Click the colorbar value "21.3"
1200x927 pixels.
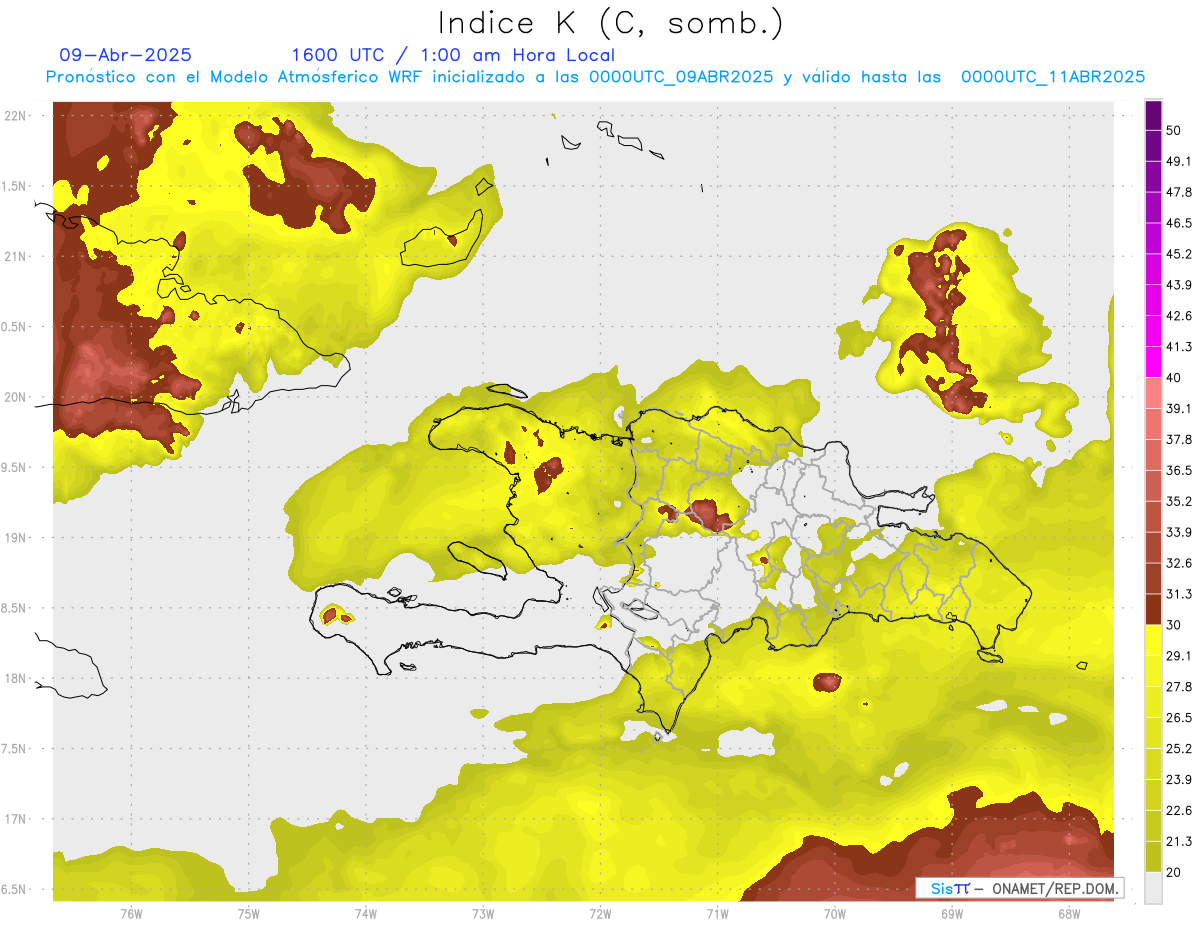(x=1179, y=841)
